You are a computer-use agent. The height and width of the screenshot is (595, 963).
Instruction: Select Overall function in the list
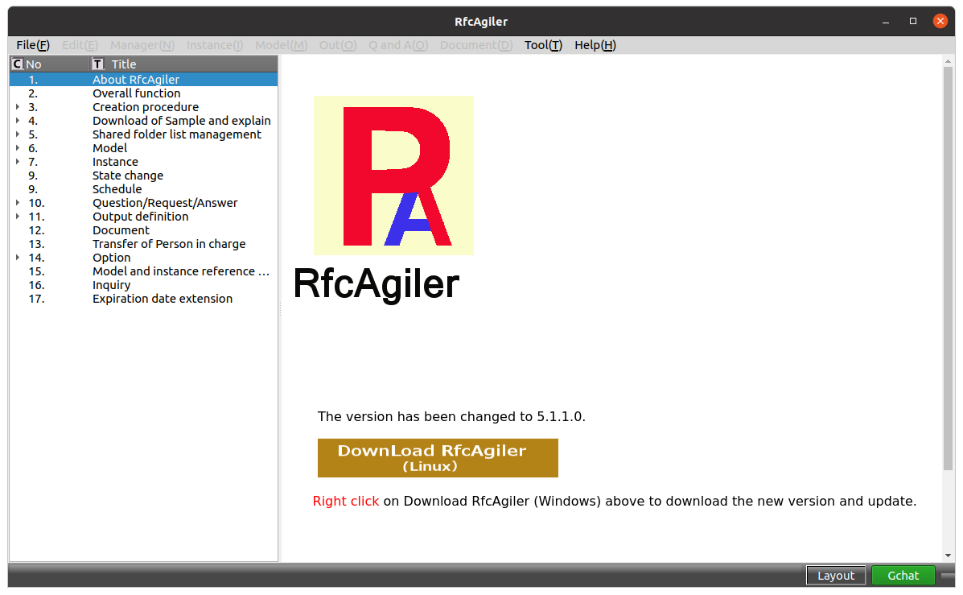coord(136,93)
